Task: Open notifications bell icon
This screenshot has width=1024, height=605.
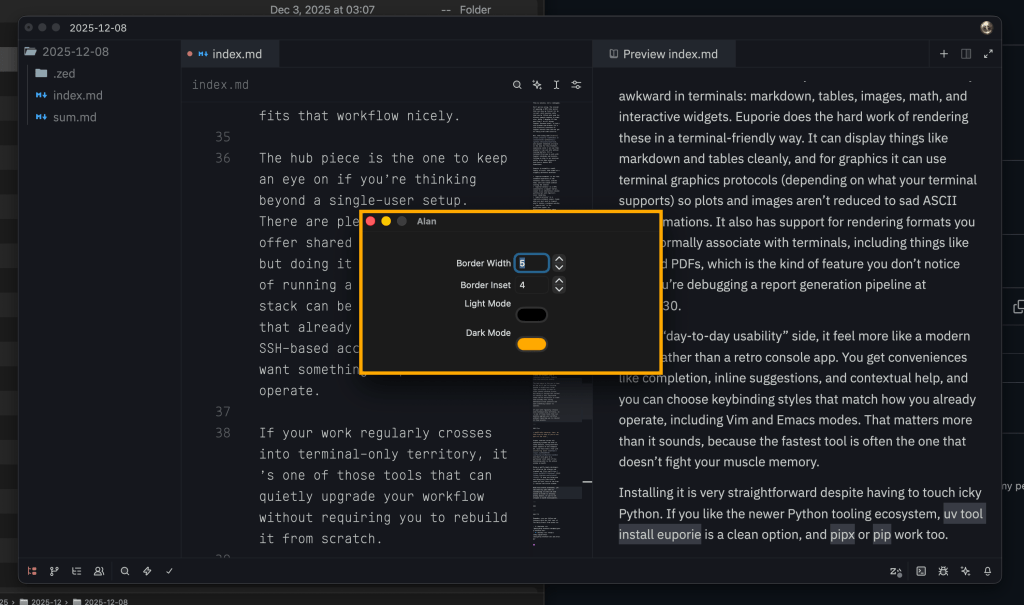Action: click(x=987, y=571)
